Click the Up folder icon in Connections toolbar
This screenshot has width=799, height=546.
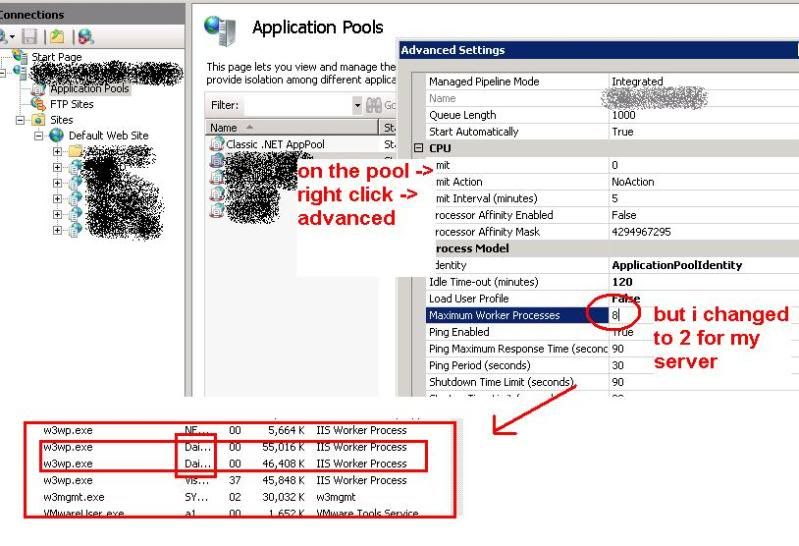pyautogui.click(x=59, y=36)
